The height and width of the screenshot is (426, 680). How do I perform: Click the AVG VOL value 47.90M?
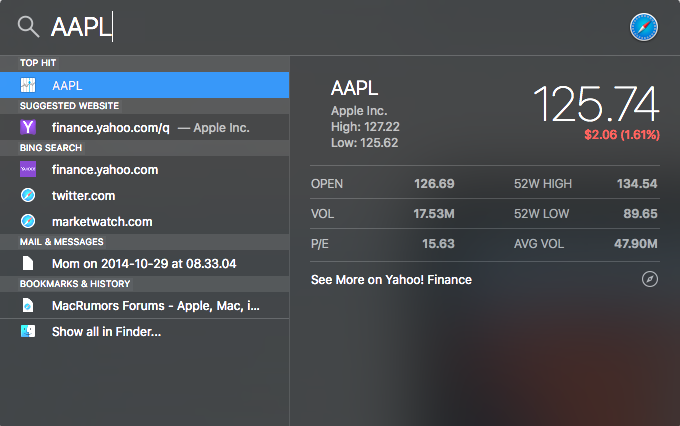point(636,243)
